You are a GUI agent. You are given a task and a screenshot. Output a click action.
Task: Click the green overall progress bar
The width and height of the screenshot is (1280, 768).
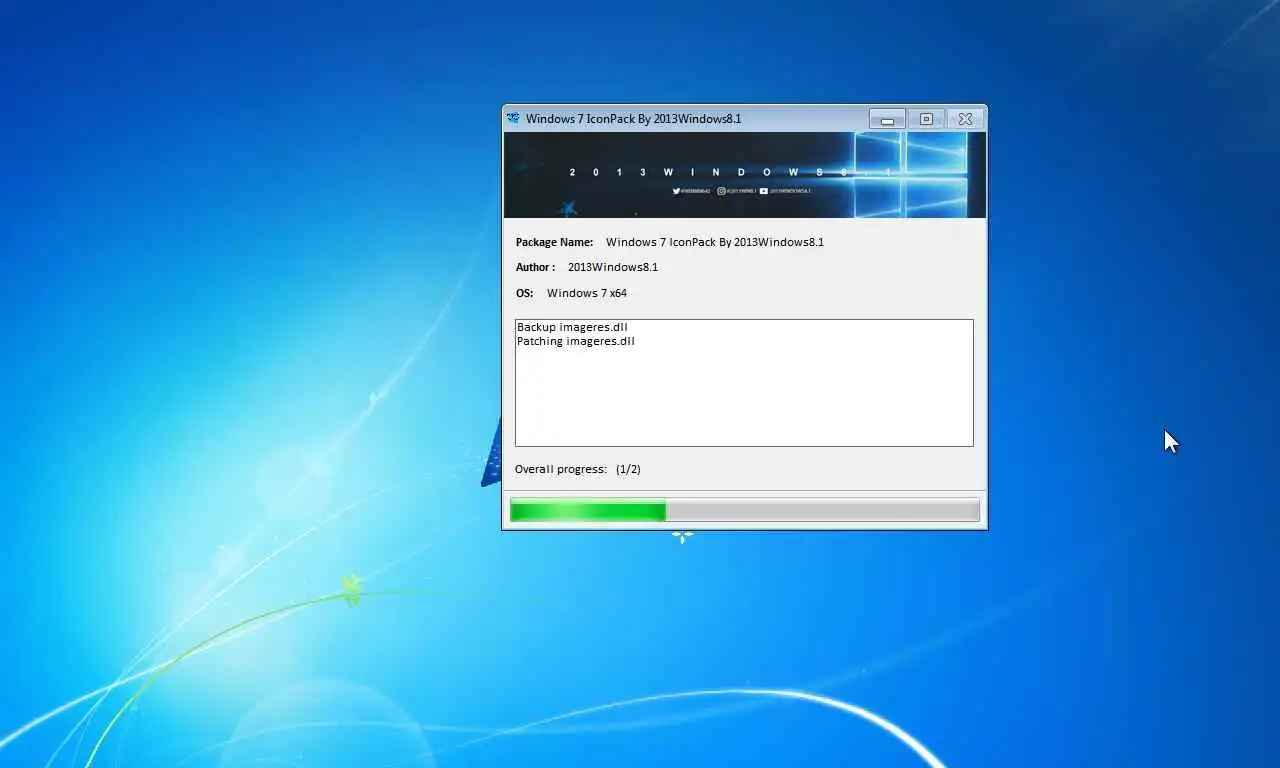(x=744, y=511)
